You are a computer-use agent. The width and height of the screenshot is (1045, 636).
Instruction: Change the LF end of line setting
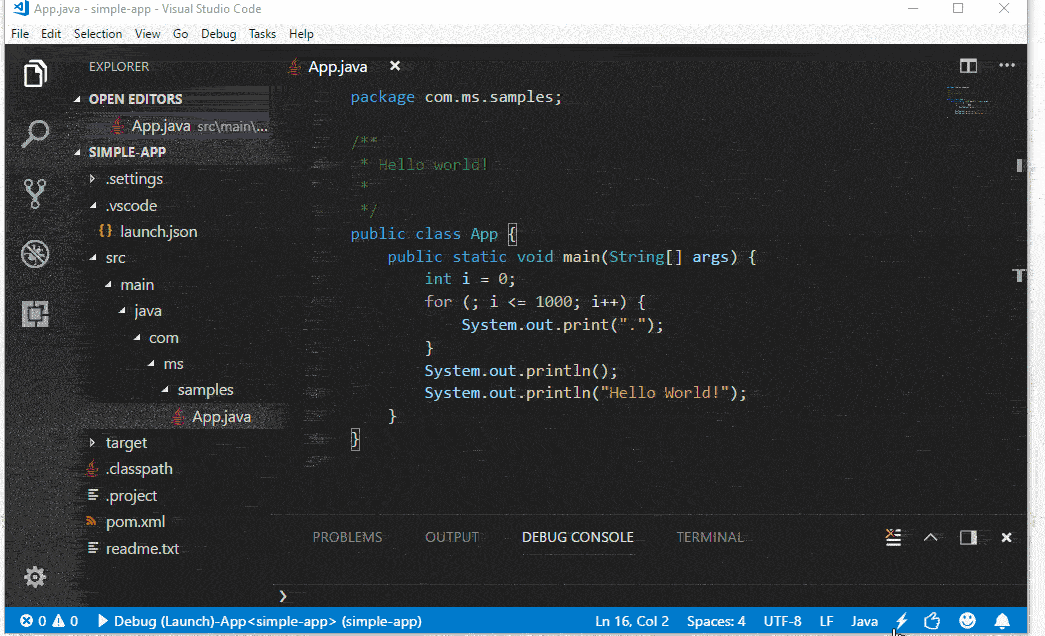pos(826,621)
